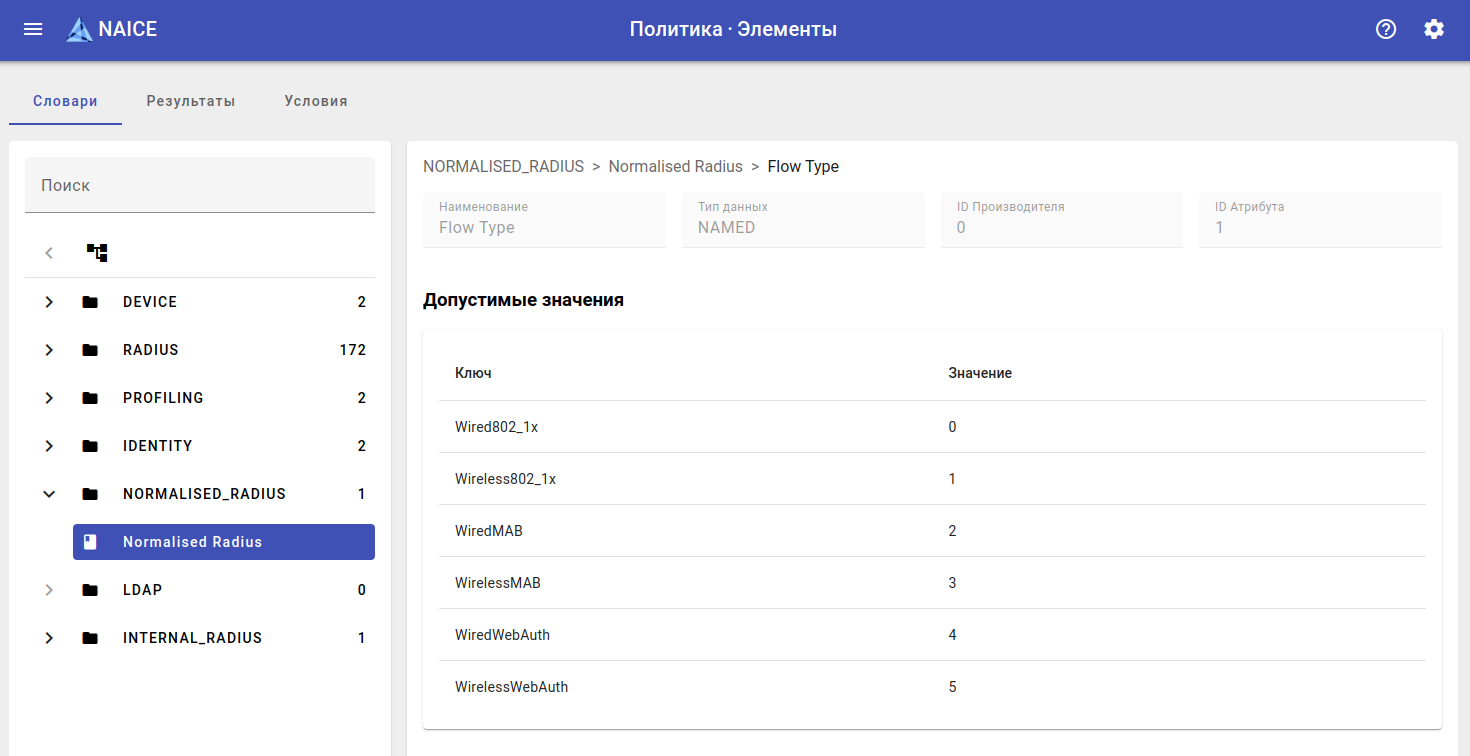
Task: Expand the INTERNAL_RADIUS folder chevron
Action: 49,638
